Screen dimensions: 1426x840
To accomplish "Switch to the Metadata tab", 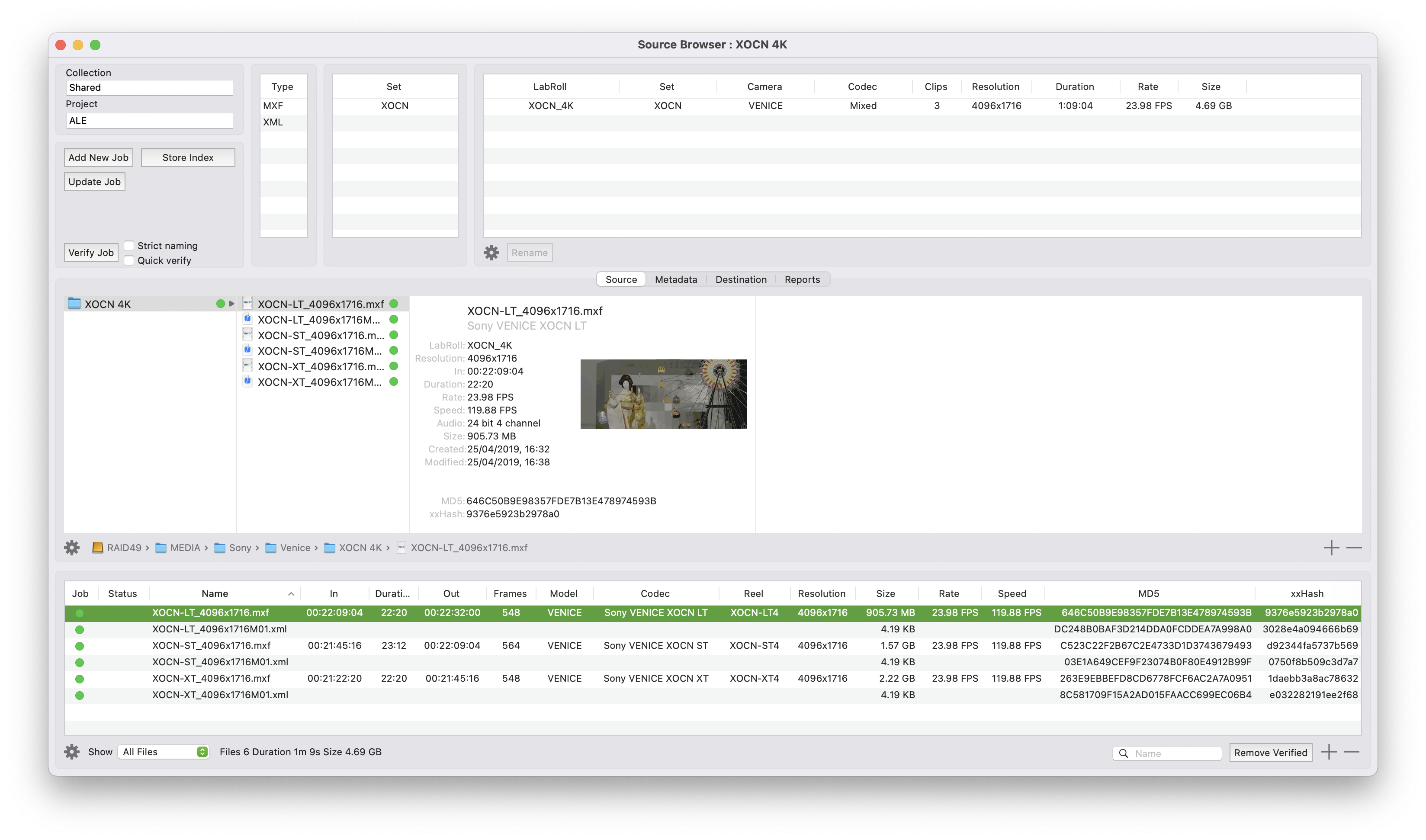I will tap(675, 279).
